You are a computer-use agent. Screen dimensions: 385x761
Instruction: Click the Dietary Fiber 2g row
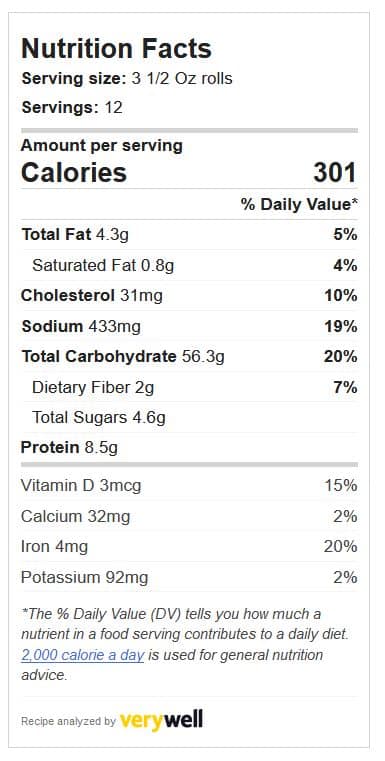189,387
